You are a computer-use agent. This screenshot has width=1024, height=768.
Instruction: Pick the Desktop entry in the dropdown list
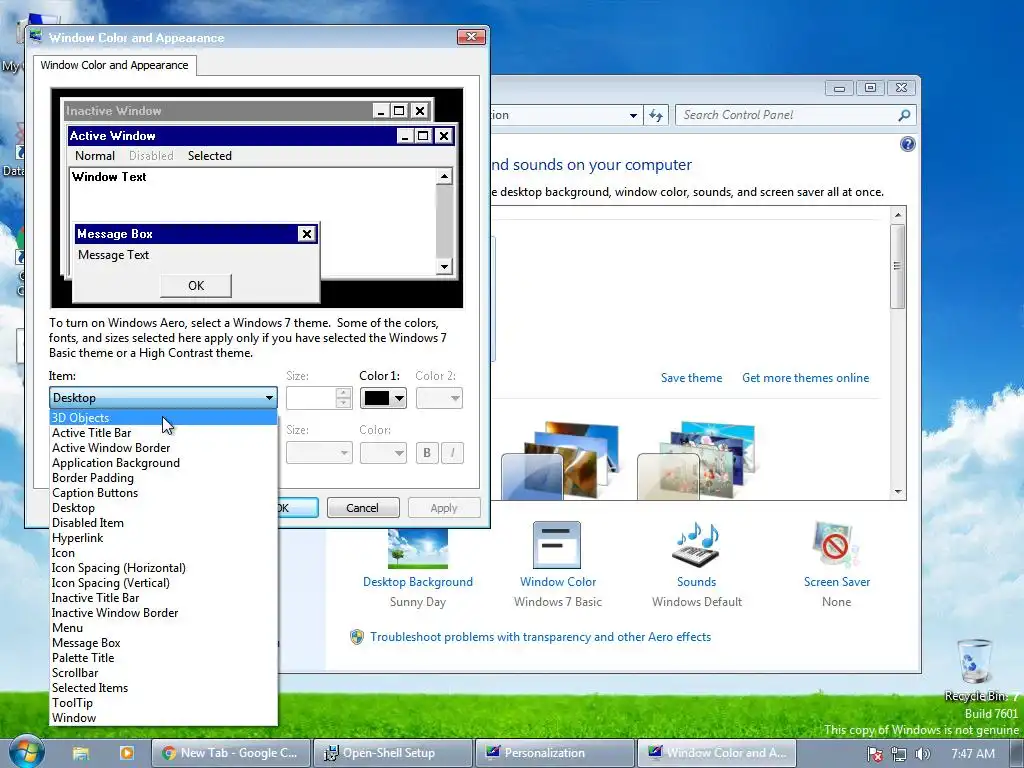tap(163, 508)
